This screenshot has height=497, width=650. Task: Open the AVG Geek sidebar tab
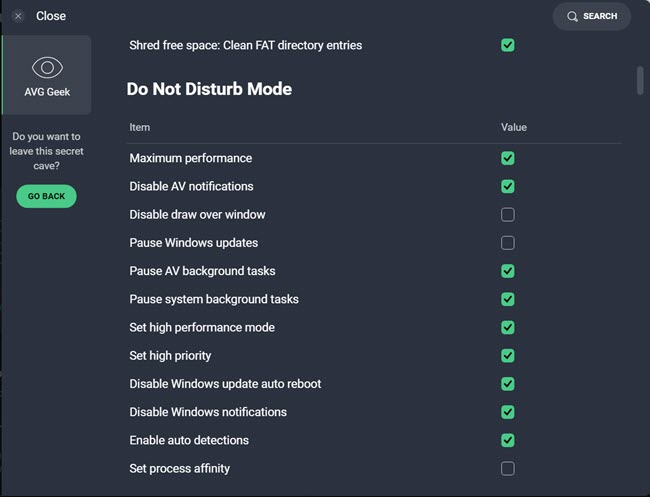coord(47,76)
